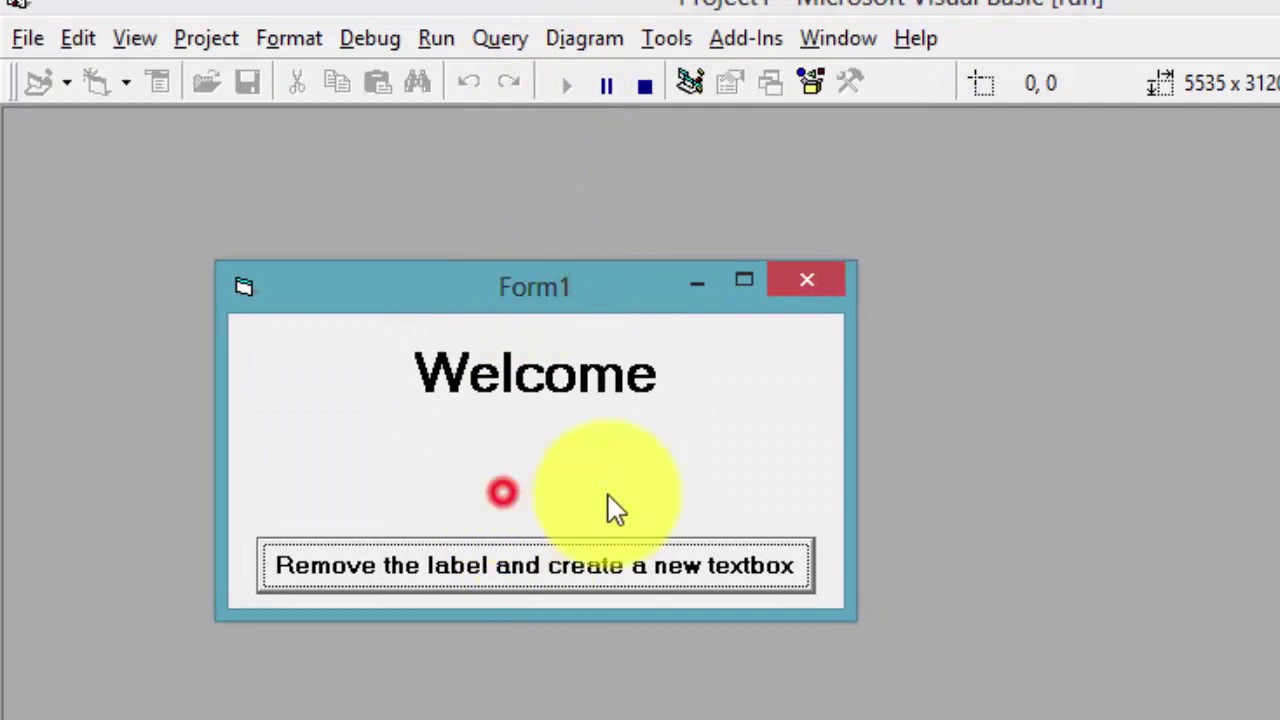Open the Tools menu
This screenshot has width=1280, height=720.
click(x=667, y=38)
